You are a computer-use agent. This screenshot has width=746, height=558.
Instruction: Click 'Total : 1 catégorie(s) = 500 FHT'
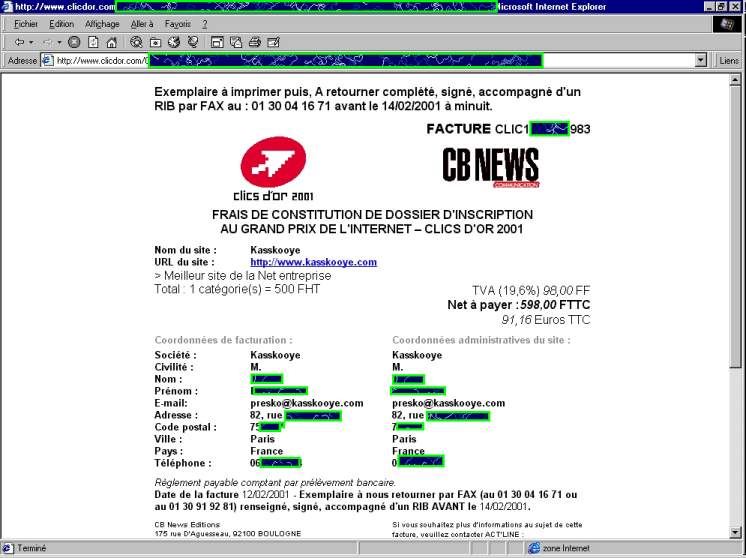click(x=237, y=289)
